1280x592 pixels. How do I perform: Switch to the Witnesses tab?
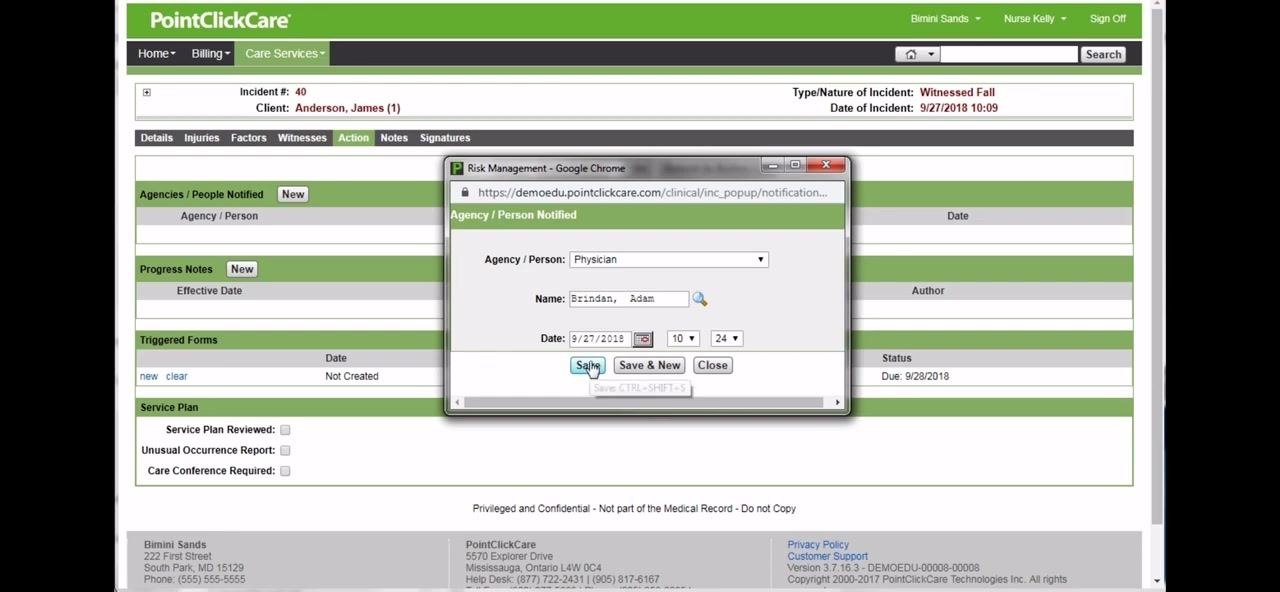point(302,138)
